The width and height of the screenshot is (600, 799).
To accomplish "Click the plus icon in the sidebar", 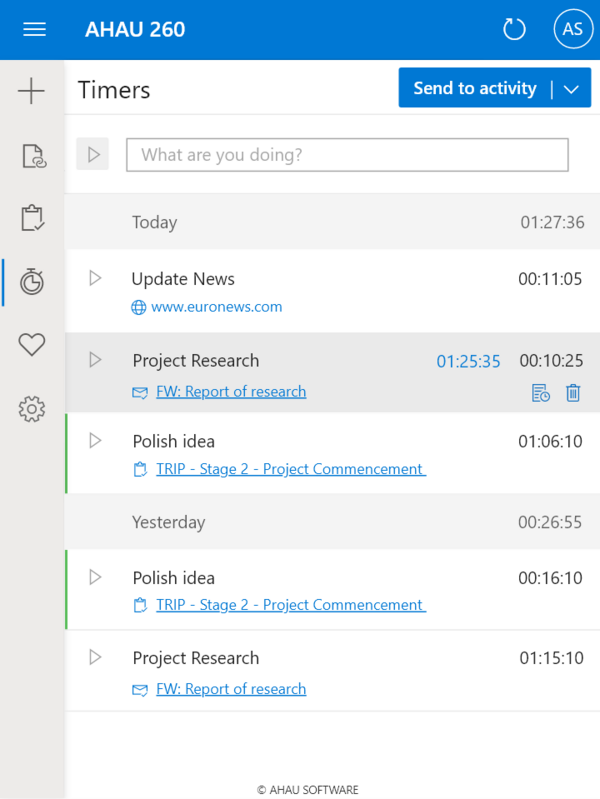I will coord(32,92).
